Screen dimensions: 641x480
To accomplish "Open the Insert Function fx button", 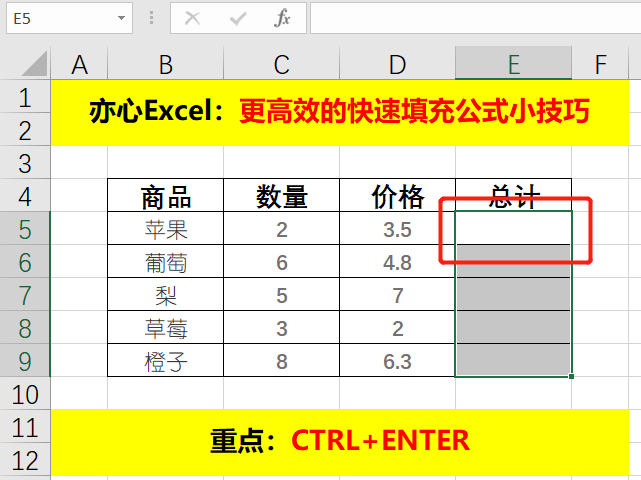I will (282, 18).
